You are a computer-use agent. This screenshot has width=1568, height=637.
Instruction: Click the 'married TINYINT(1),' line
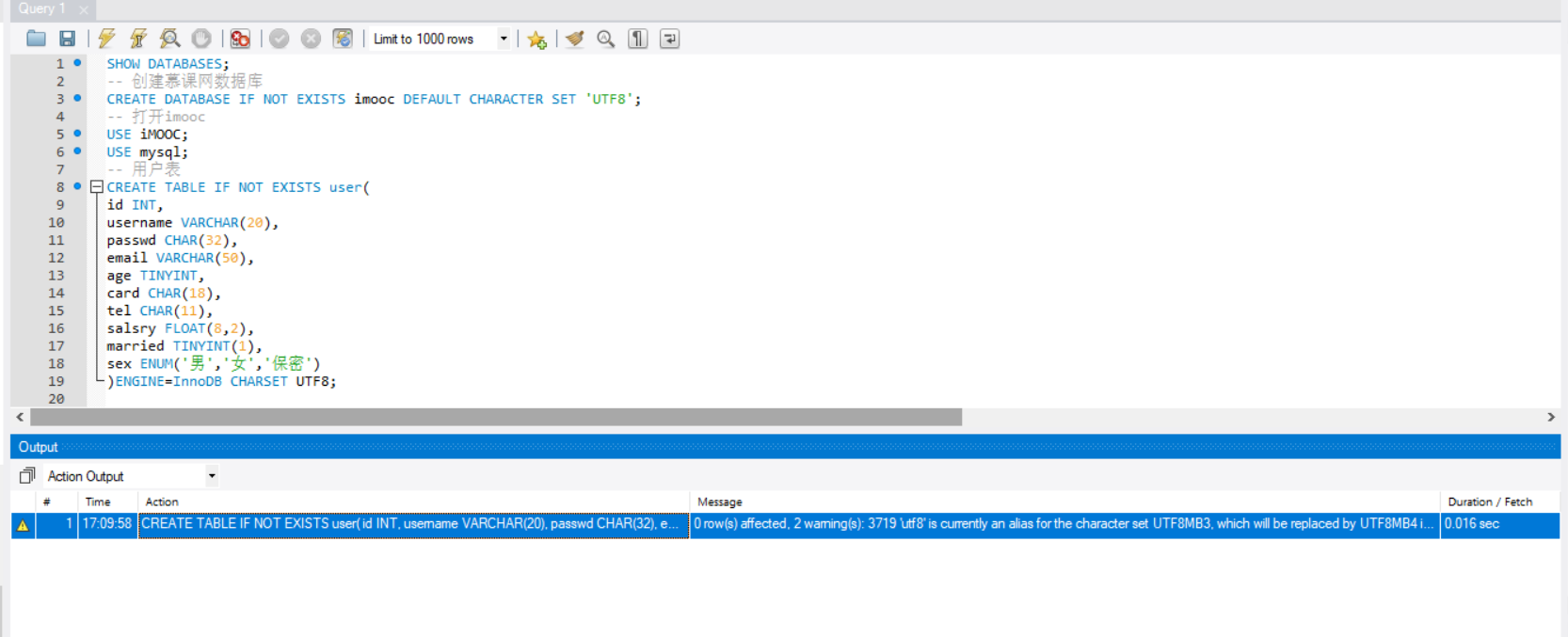point(184,346)
